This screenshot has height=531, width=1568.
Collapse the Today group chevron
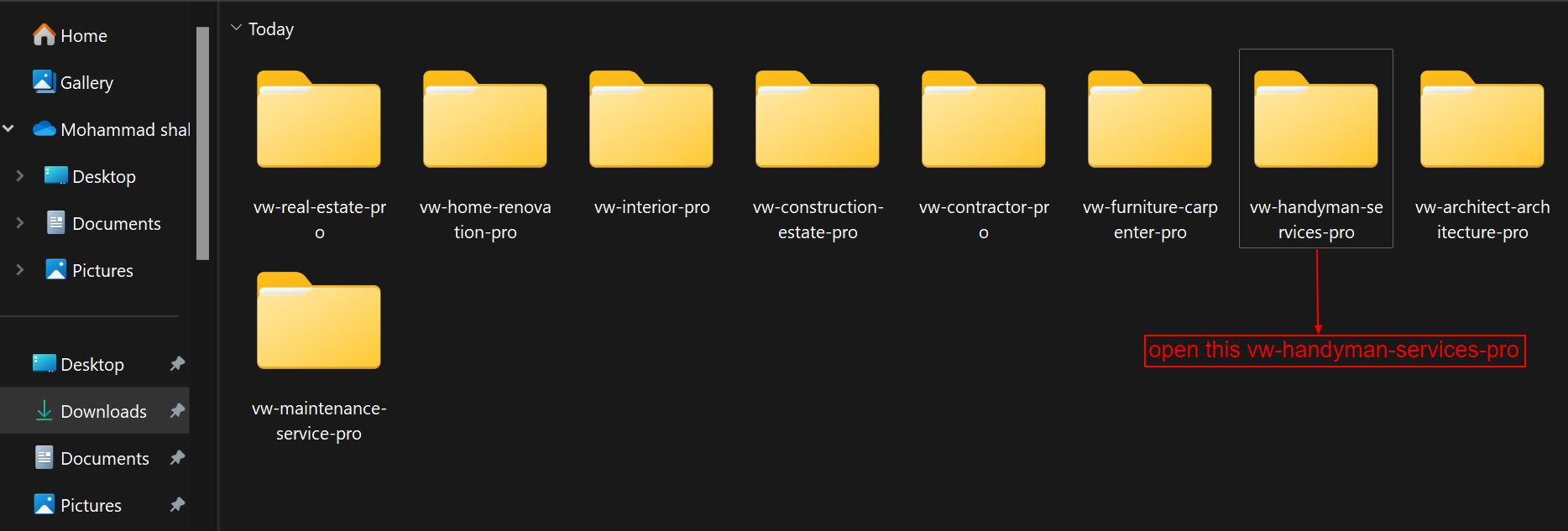[237, 29]
